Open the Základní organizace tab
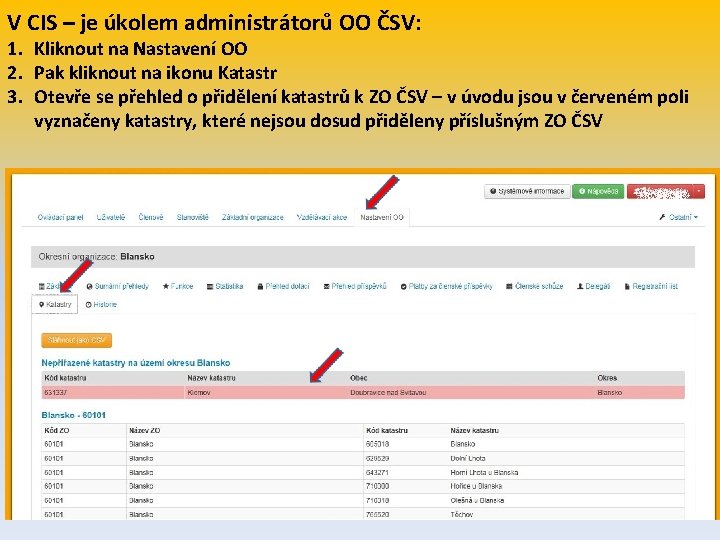Viewport: 720px width, 540px height. click(x=253, y=217)
